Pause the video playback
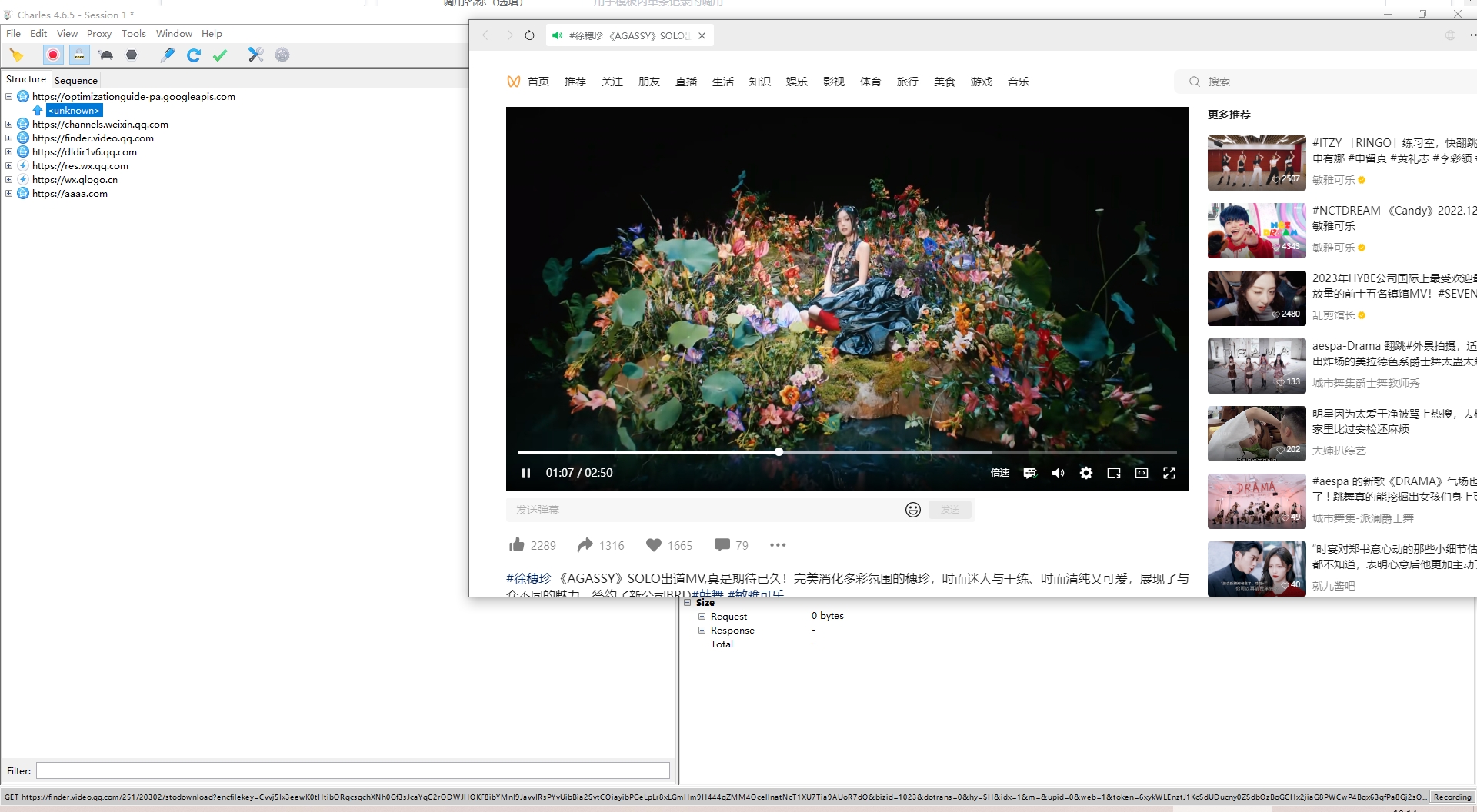Viewport: 1477px width, 812px height. coord(526,473)
